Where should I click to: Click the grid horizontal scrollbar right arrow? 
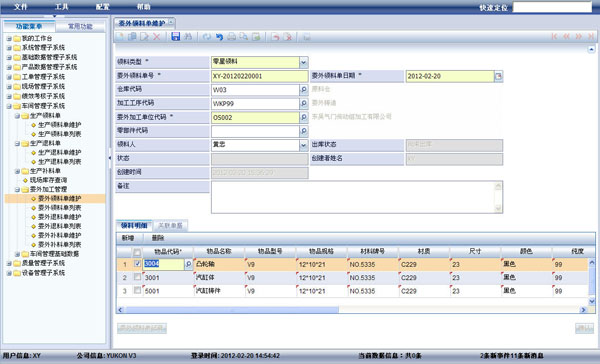click(584, 310)
